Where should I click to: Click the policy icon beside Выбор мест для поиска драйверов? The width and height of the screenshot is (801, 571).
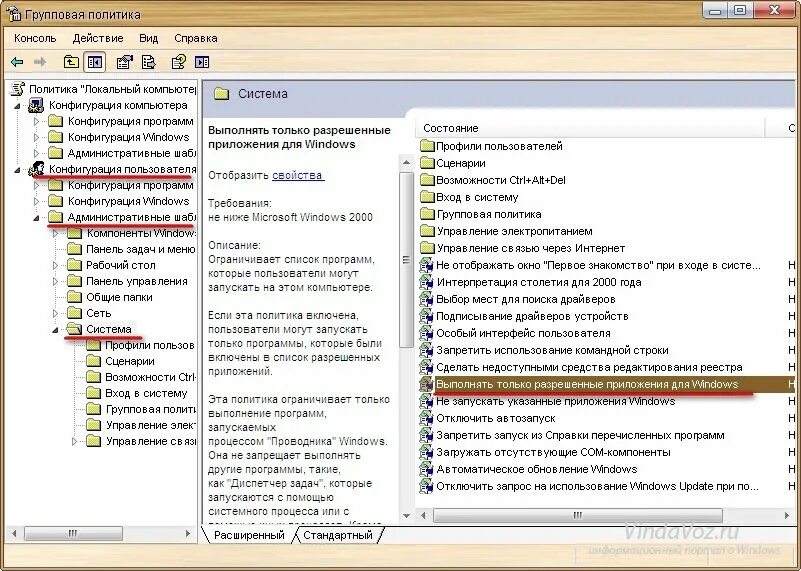pyautogui.click(x=426, y=299)
